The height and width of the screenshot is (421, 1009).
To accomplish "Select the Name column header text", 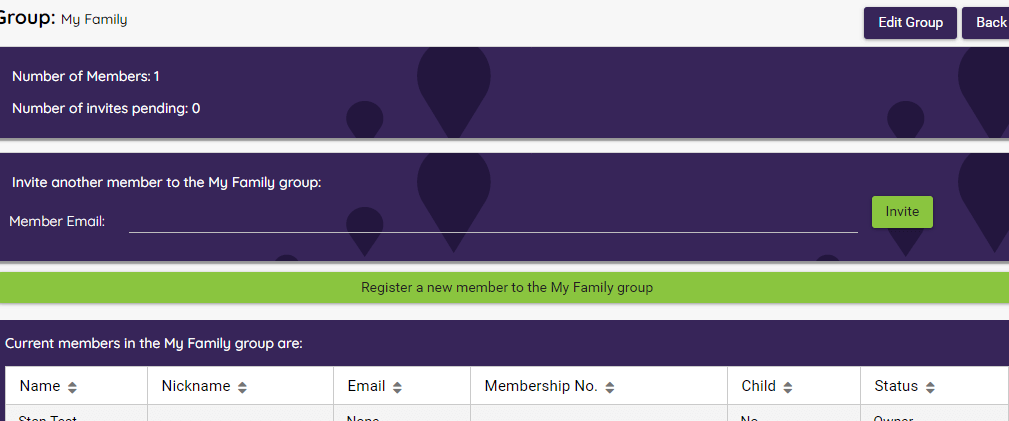I will (40, 386).
